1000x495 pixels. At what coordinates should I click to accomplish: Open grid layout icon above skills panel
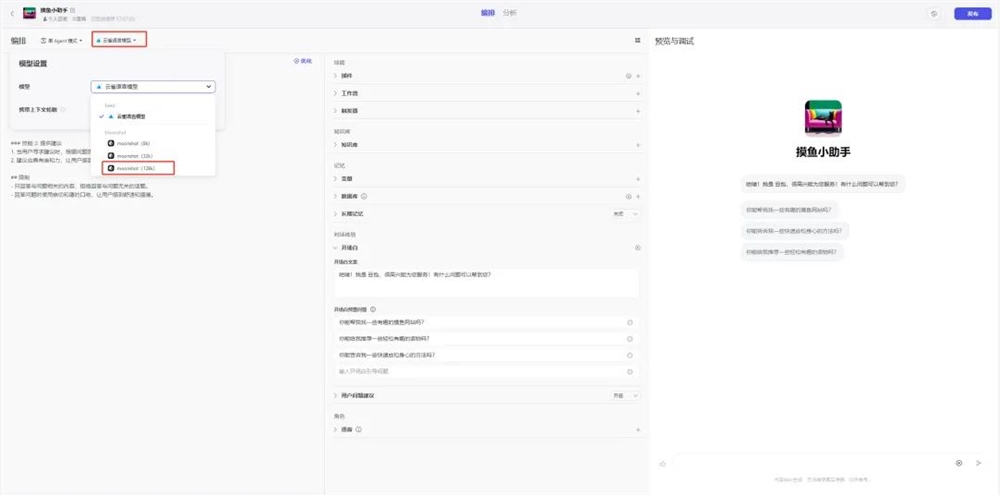pos(637,40)
